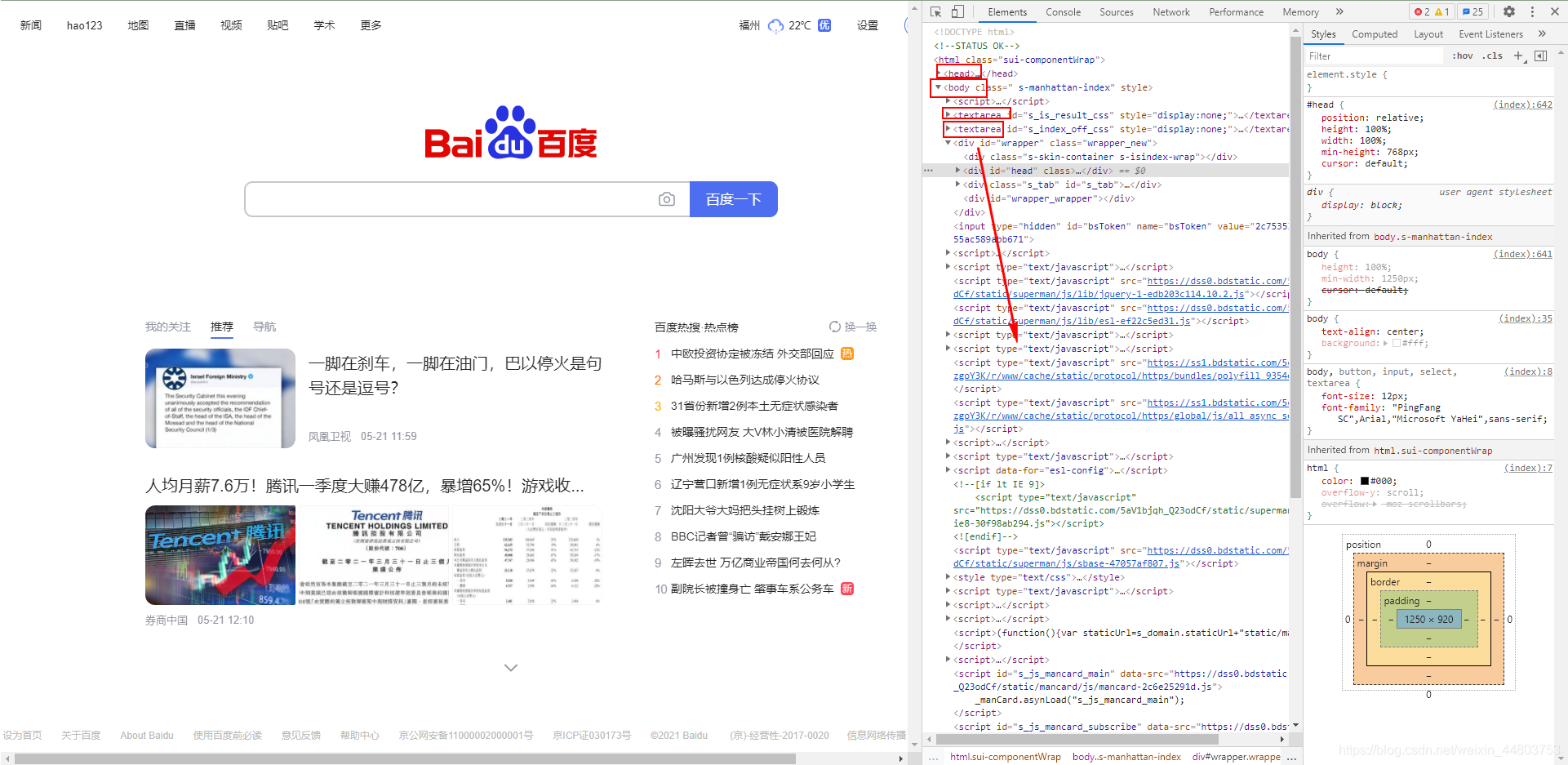Click the page horizontal scrollbar
The width and height of the screenshot is (1568, 765).
pyautogui.click(x=405, y=758)
